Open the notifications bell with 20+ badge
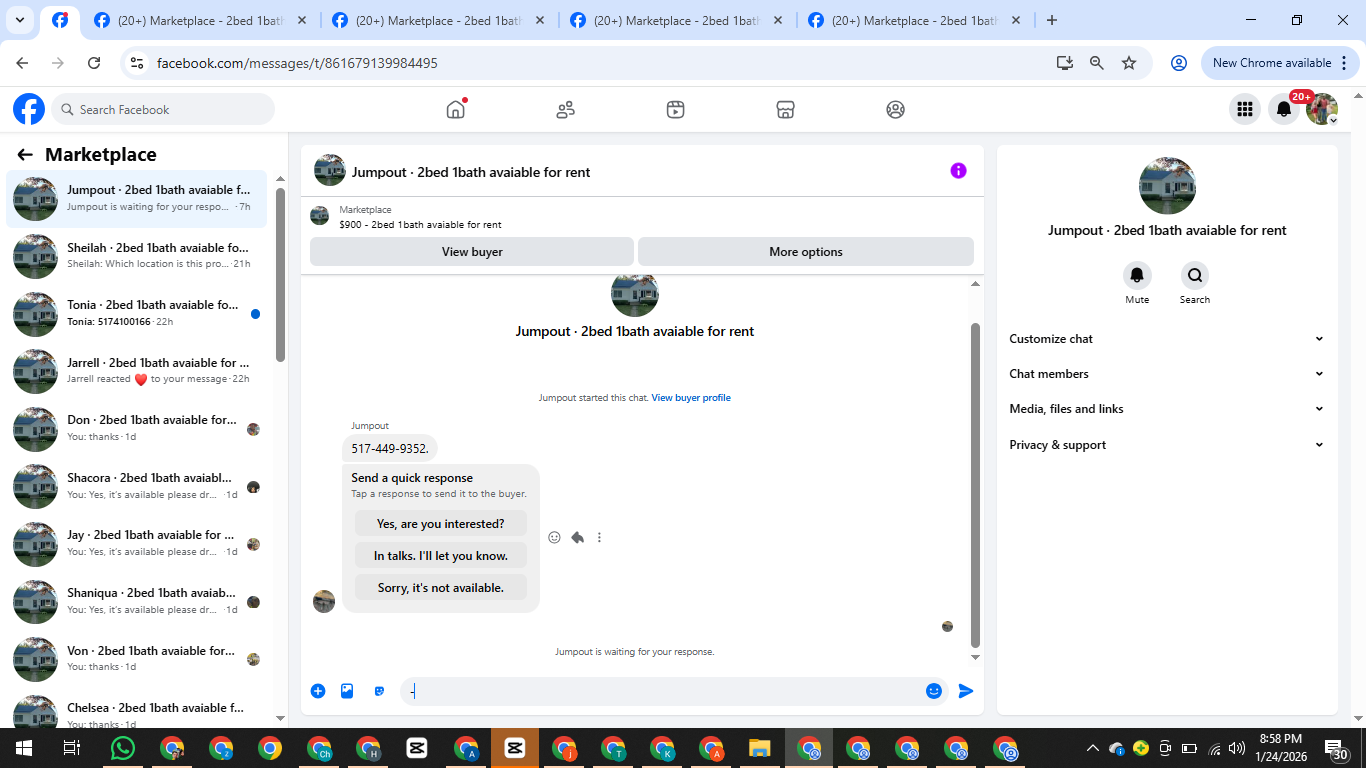Screen dimensions: 1366x768 (1284, 109)
